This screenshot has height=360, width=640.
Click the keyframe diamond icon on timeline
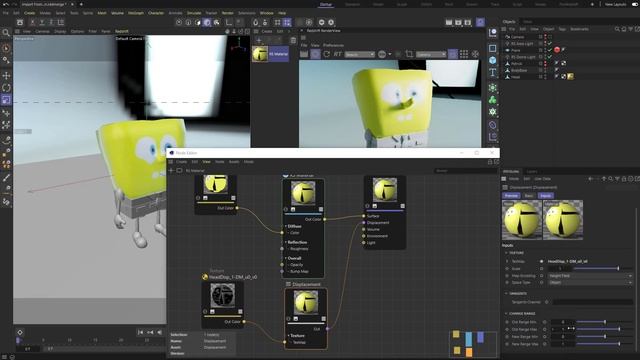(20, 332)
